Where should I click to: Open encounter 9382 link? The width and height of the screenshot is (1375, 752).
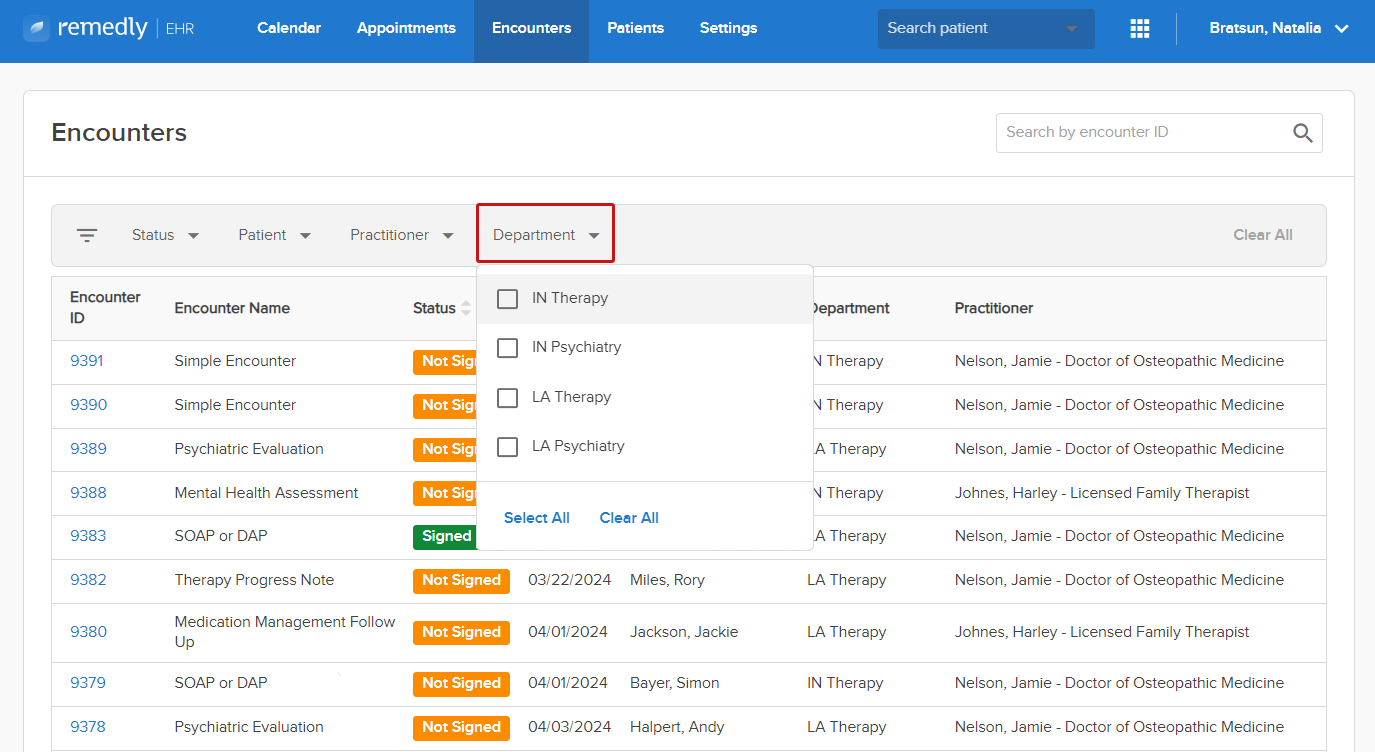point(88,580)
